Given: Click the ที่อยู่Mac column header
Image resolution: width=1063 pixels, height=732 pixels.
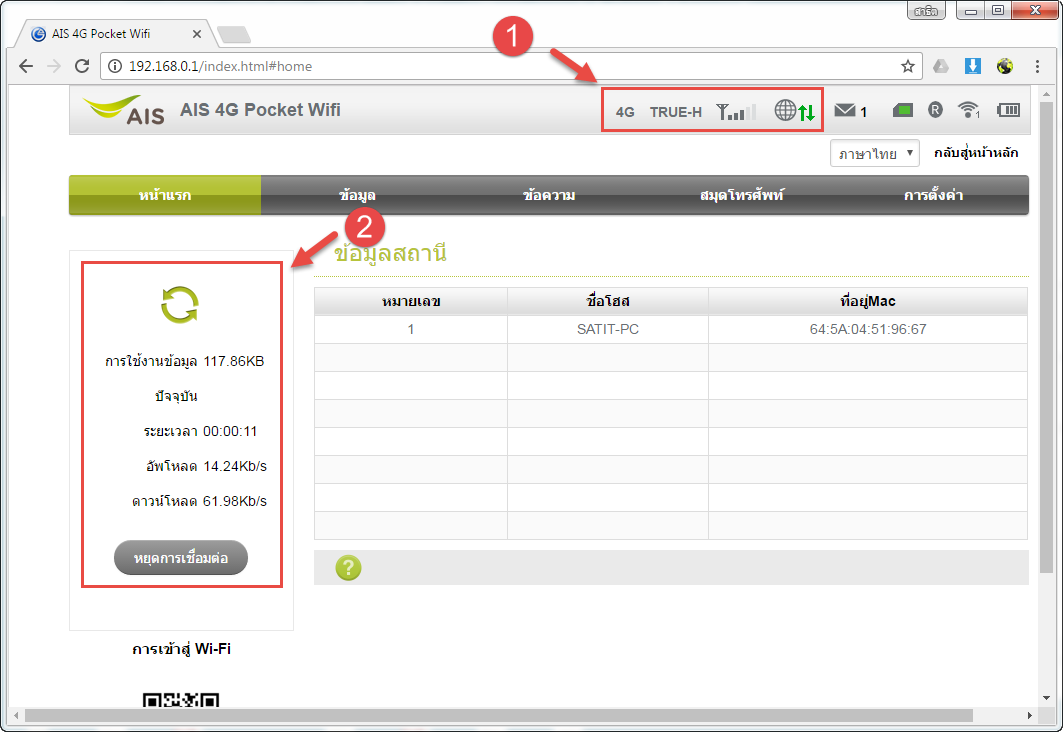Looking at the screenshot, I should point(868,302).
